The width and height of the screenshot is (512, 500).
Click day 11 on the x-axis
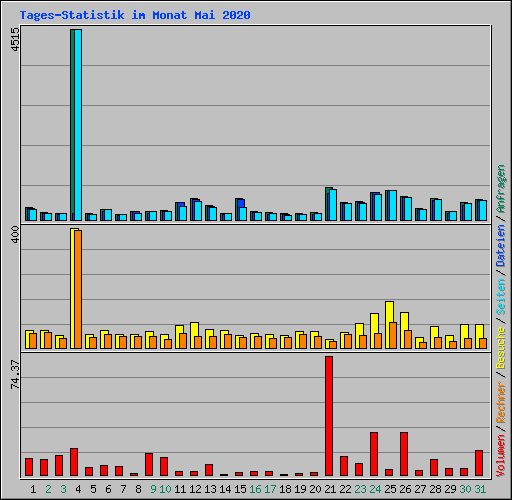click(180, 489)
